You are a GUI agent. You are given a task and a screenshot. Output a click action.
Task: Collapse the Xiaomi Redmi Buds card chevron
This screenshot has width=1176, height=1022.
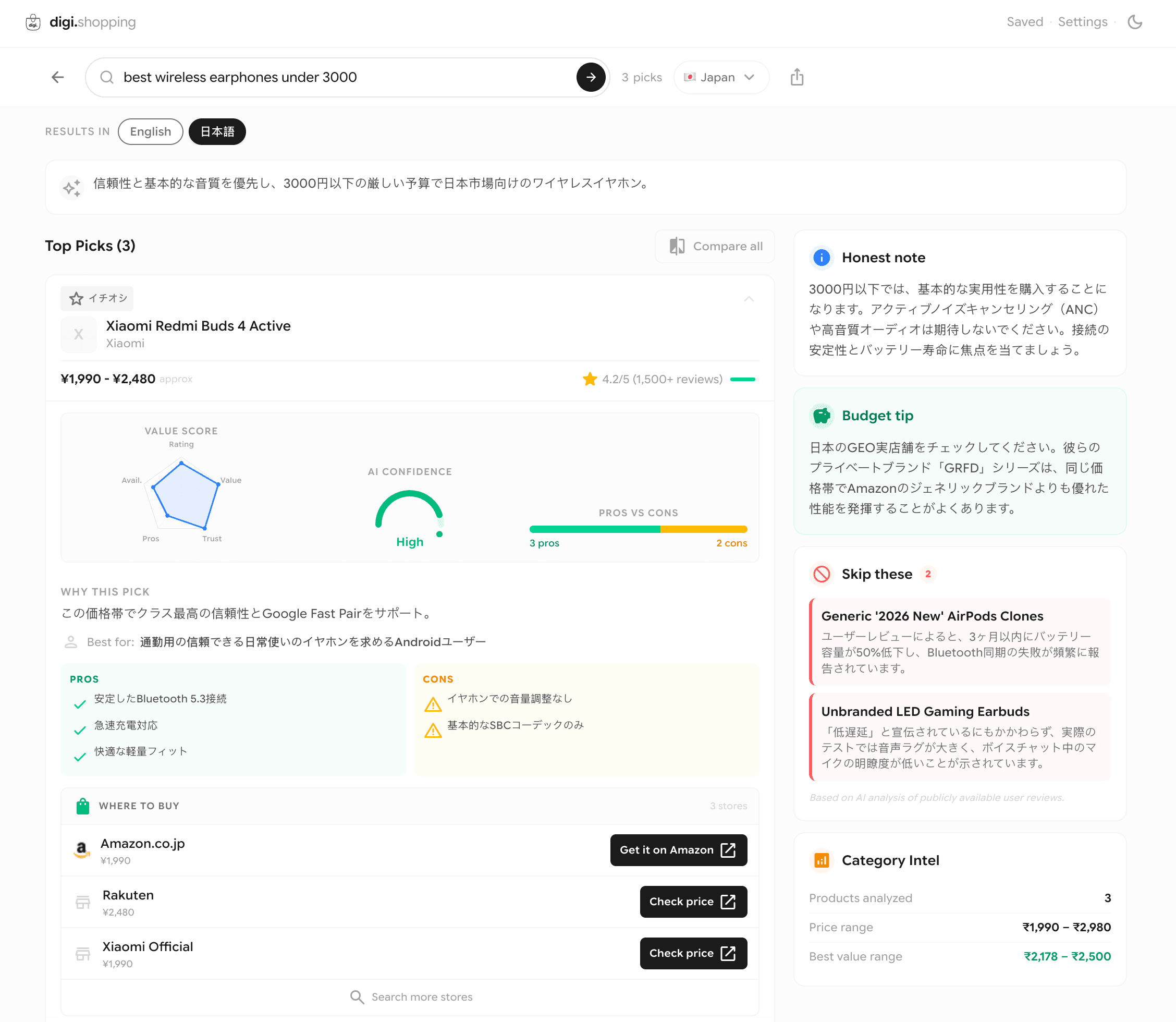749,299
